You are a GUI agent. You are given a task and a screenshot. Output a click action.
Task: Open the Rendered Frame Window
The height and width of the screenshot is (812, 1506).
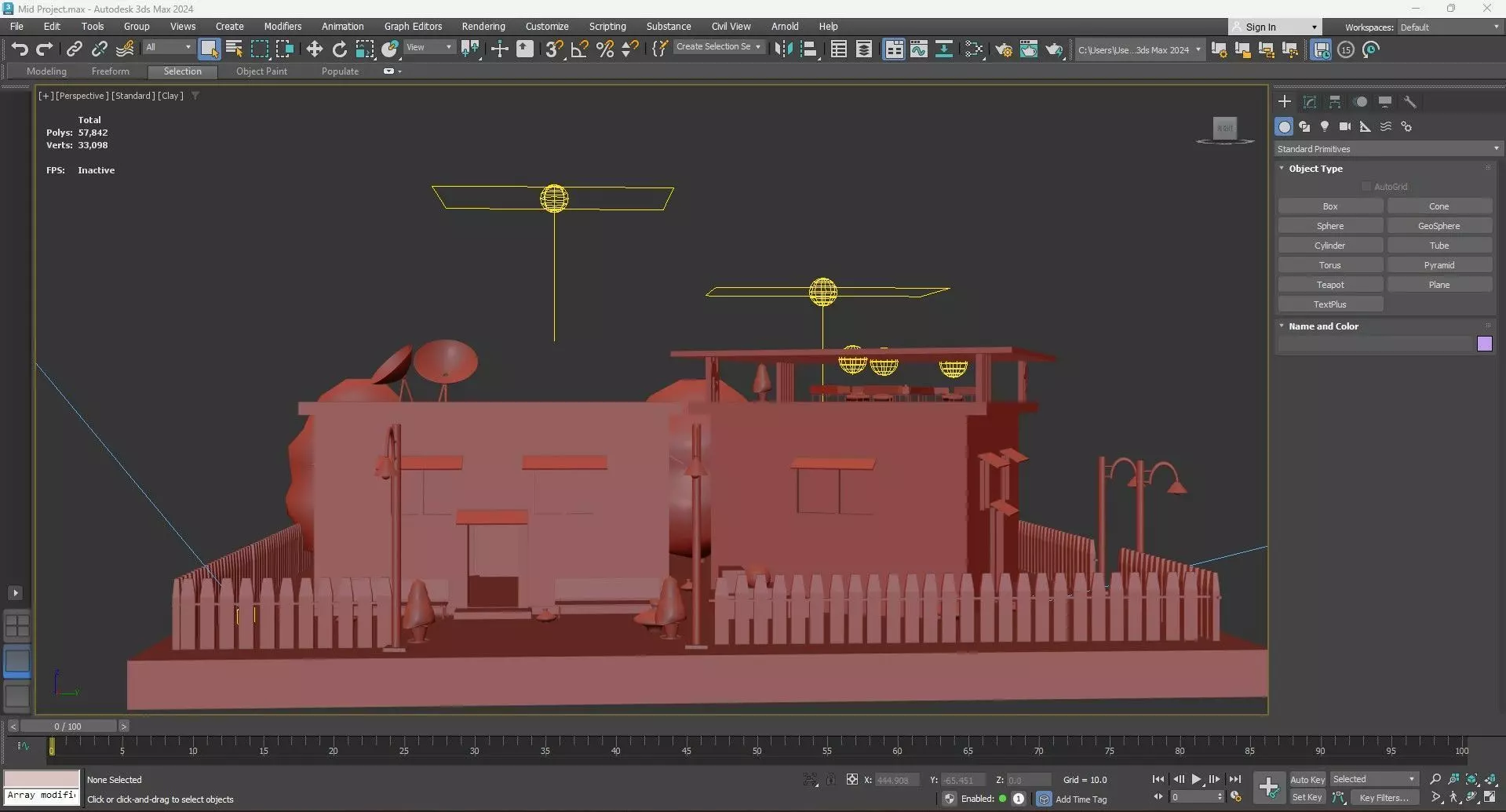(1029, 49)
